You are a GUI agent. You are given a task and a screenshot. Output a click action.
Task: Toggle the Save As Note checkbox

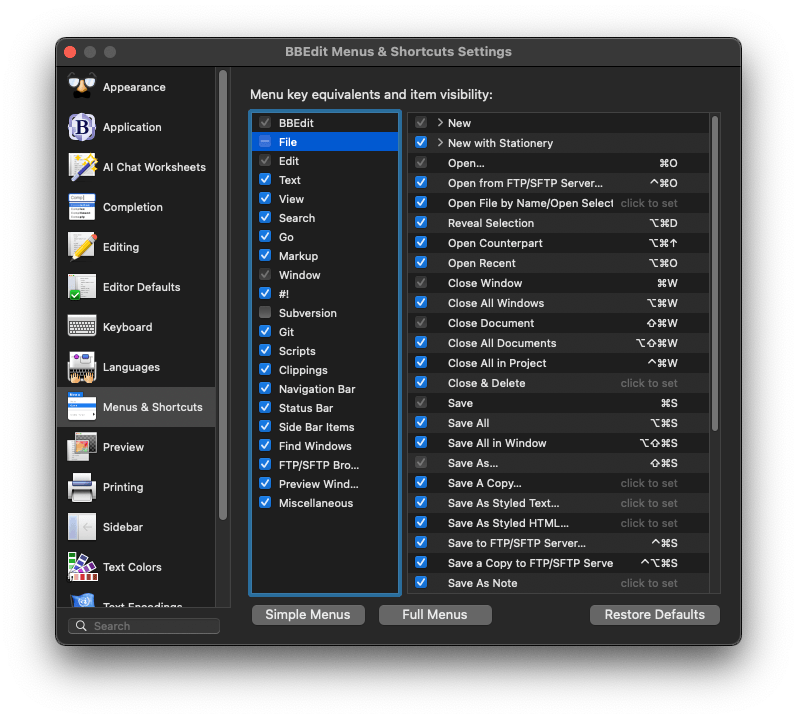(421, 582)
